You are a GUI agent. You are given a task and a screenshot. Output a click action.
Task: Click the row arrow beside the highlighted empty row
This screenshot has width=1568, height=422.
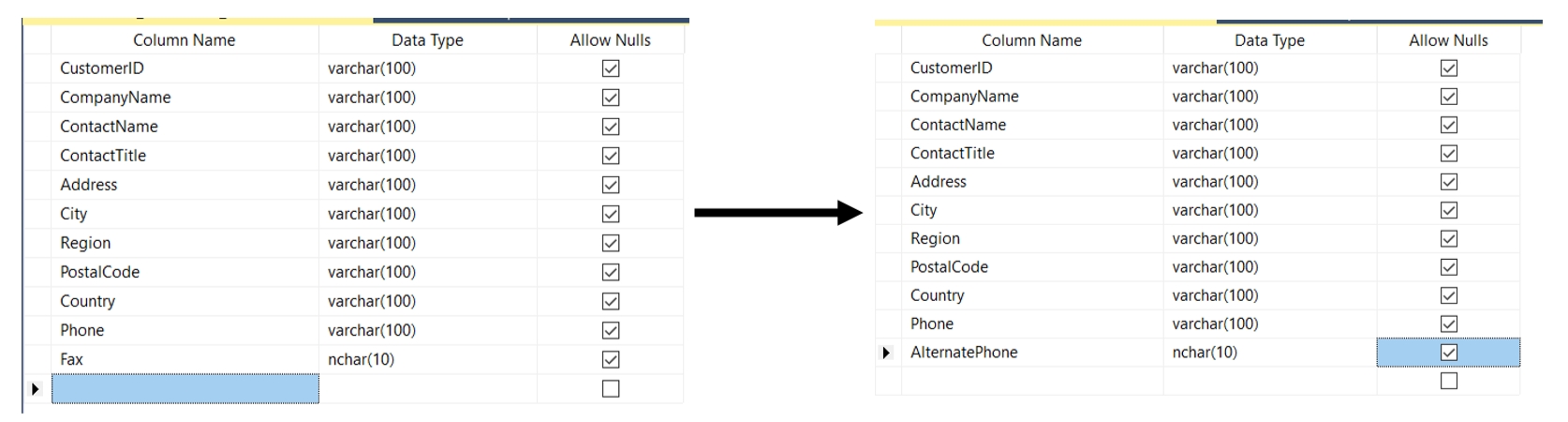pyautogui.click(x=37, y=388)
